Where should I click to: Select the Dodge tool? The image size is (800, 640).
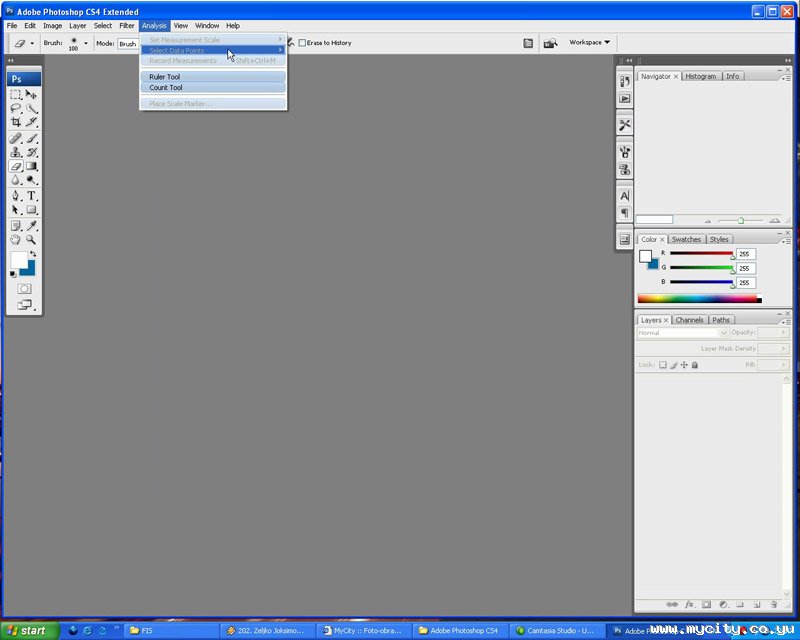(x=32, y=180)
